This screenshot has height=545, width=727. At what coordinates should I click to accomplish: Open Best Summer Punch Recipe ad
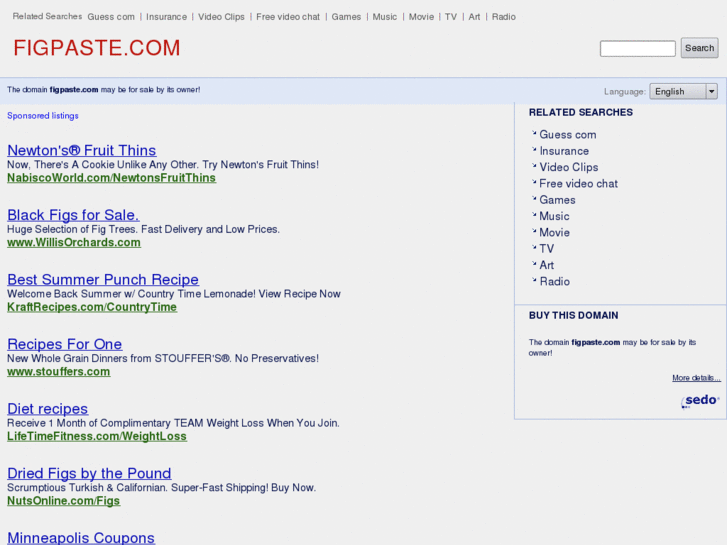(x=103, y=279)
